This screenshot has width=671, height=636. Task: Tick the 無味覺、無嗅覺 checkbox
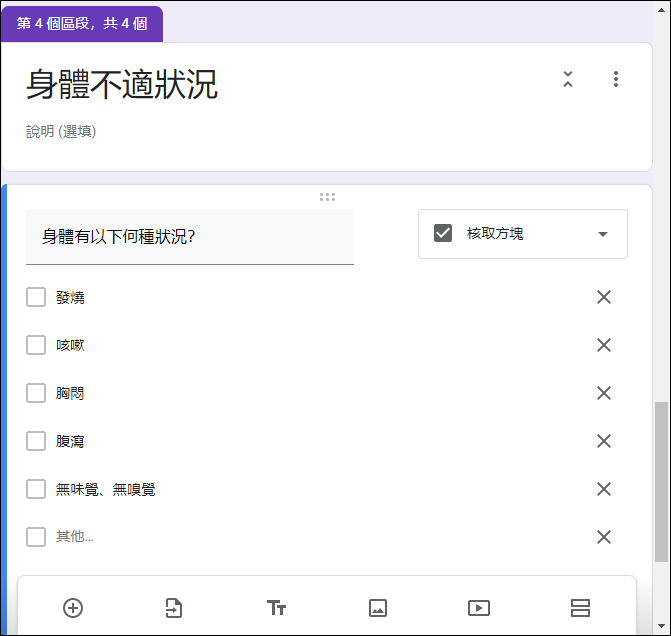36,489
